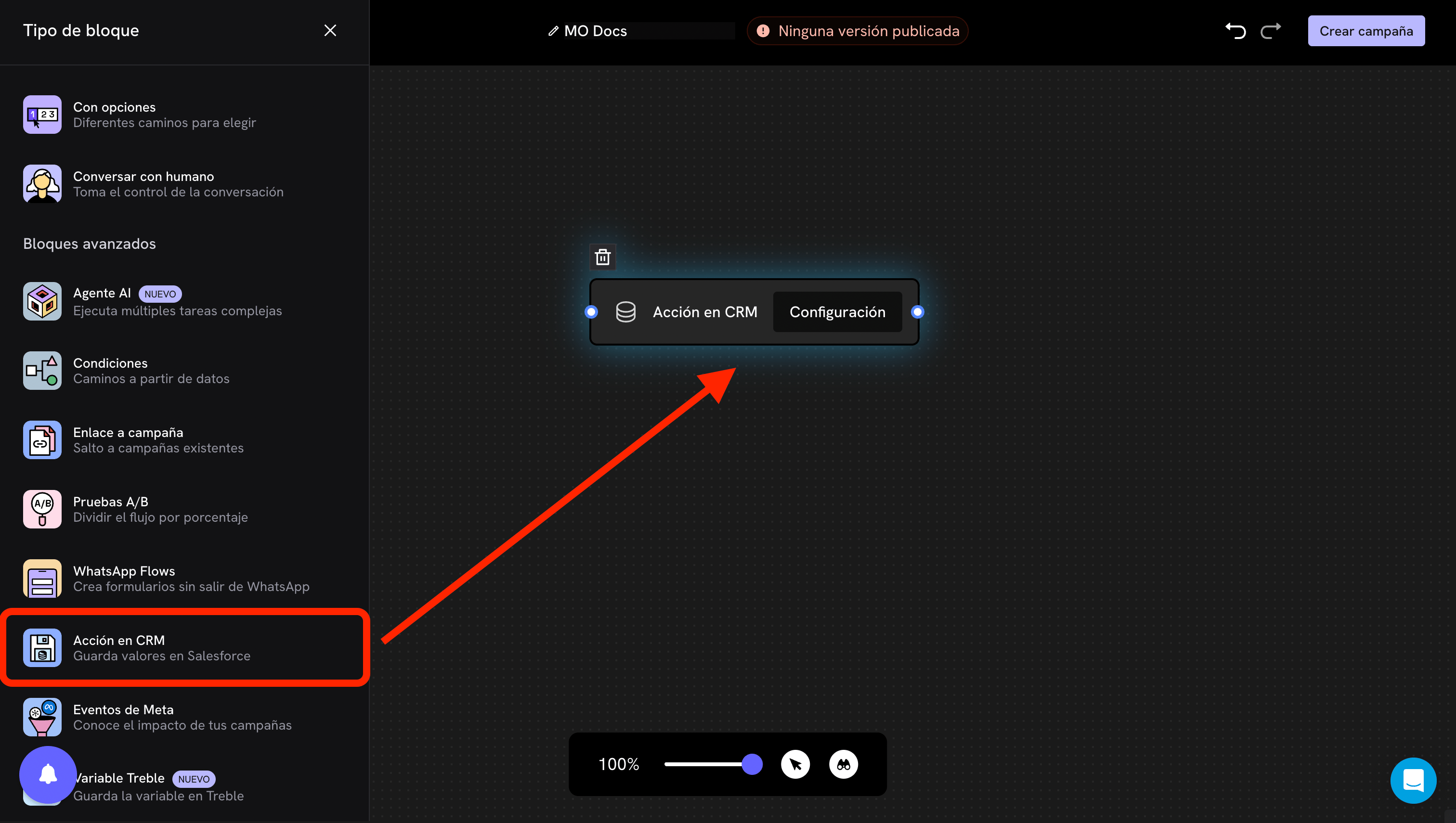
Task: Click the left connector of the CRM node
Action: [591, 312]
